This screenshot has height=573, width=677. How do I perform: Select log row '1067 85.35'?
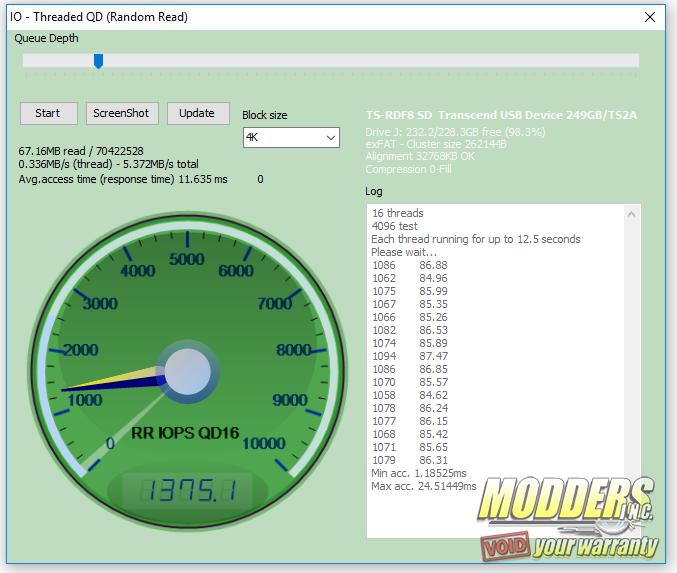point(410,304)
